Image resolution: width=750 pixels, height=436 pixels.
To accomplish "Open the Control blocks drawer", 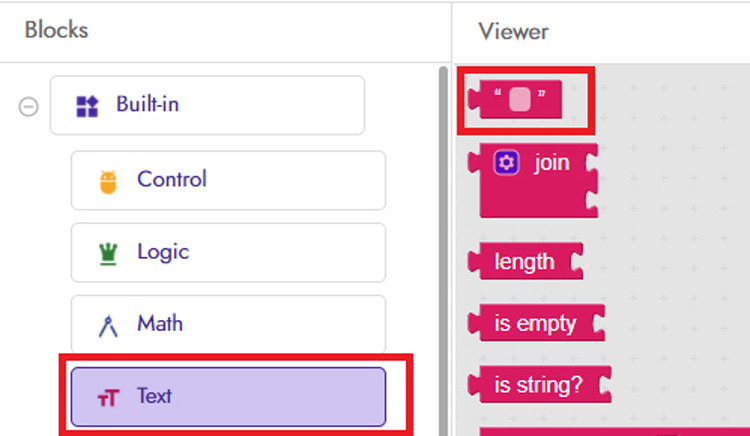I will (228, 180).
